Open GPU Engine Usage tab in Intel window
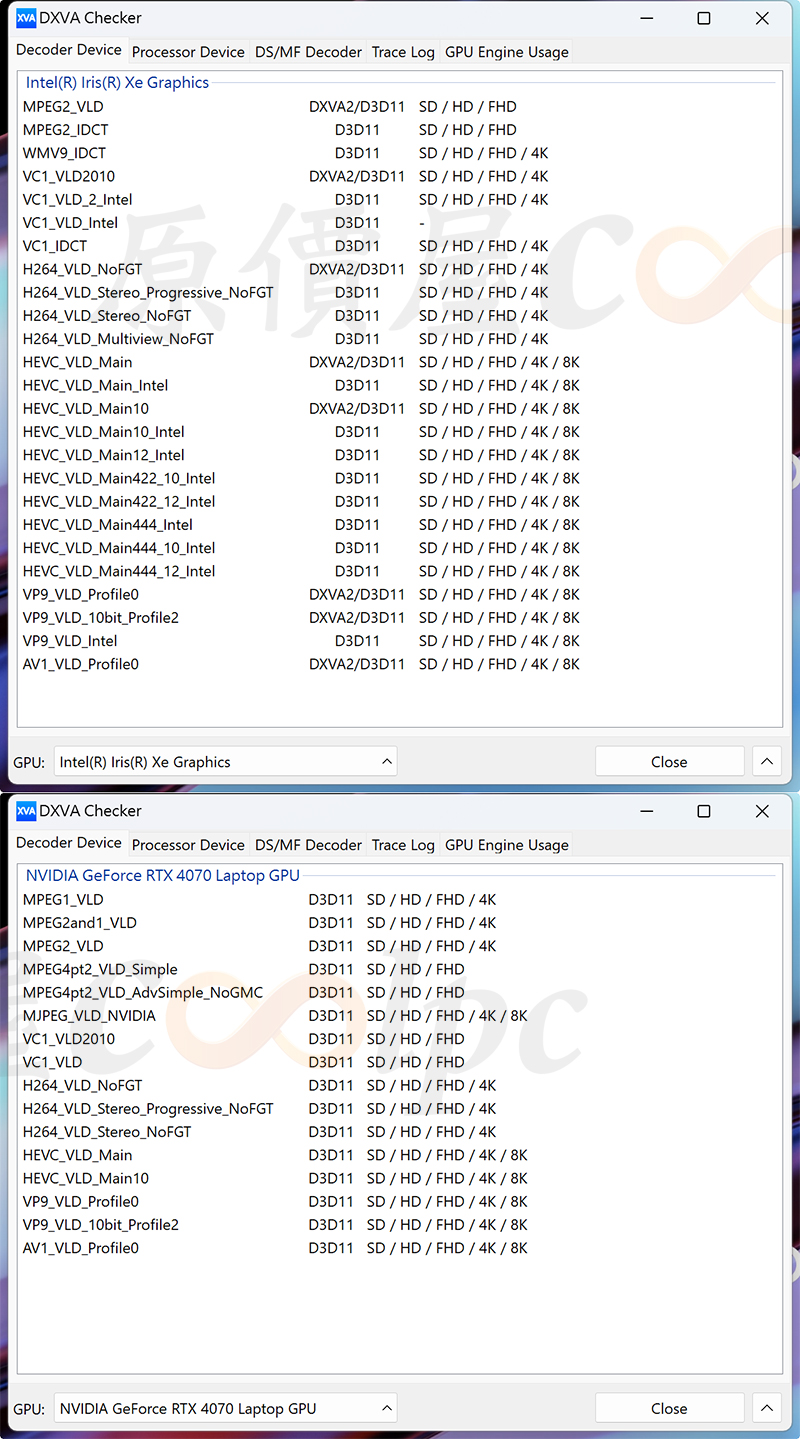This screenshot has height=1439, width=800. pos(507,52)
